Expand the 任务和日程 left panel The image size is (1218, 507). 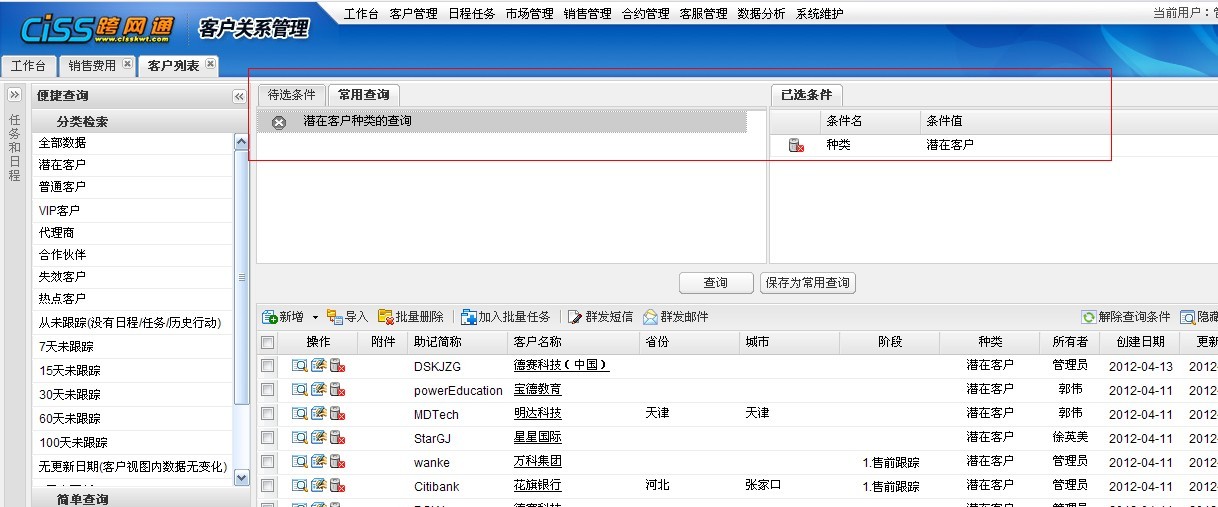pyautogui.click(x=15, y=95)
